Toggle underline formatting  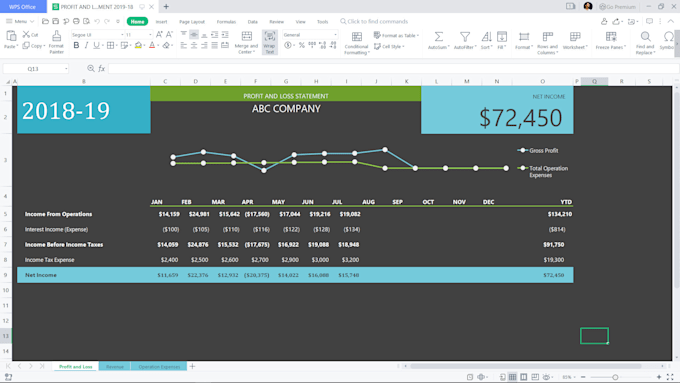click(96, 46)
